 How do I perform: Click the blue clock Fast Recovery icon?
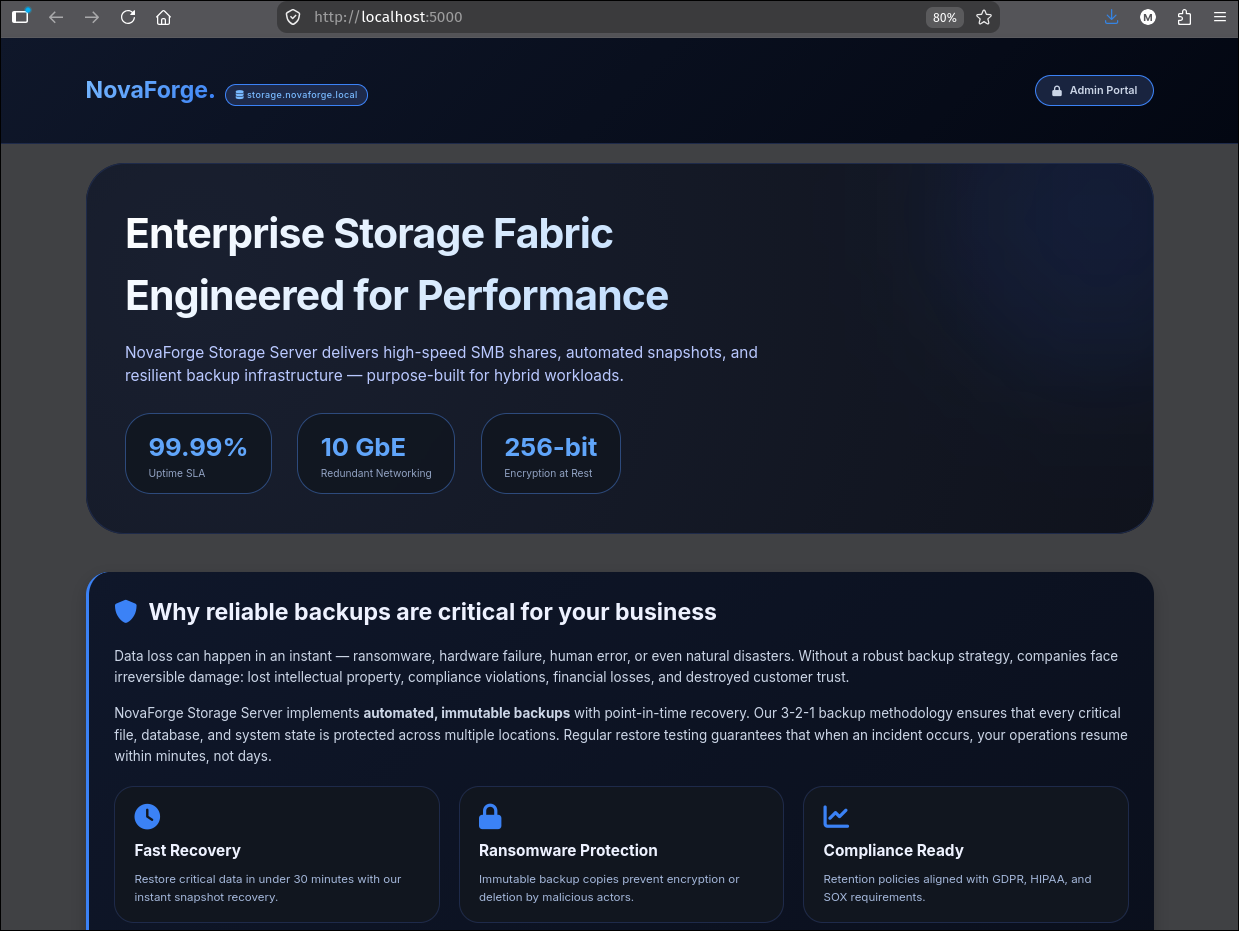click(147, 816)
